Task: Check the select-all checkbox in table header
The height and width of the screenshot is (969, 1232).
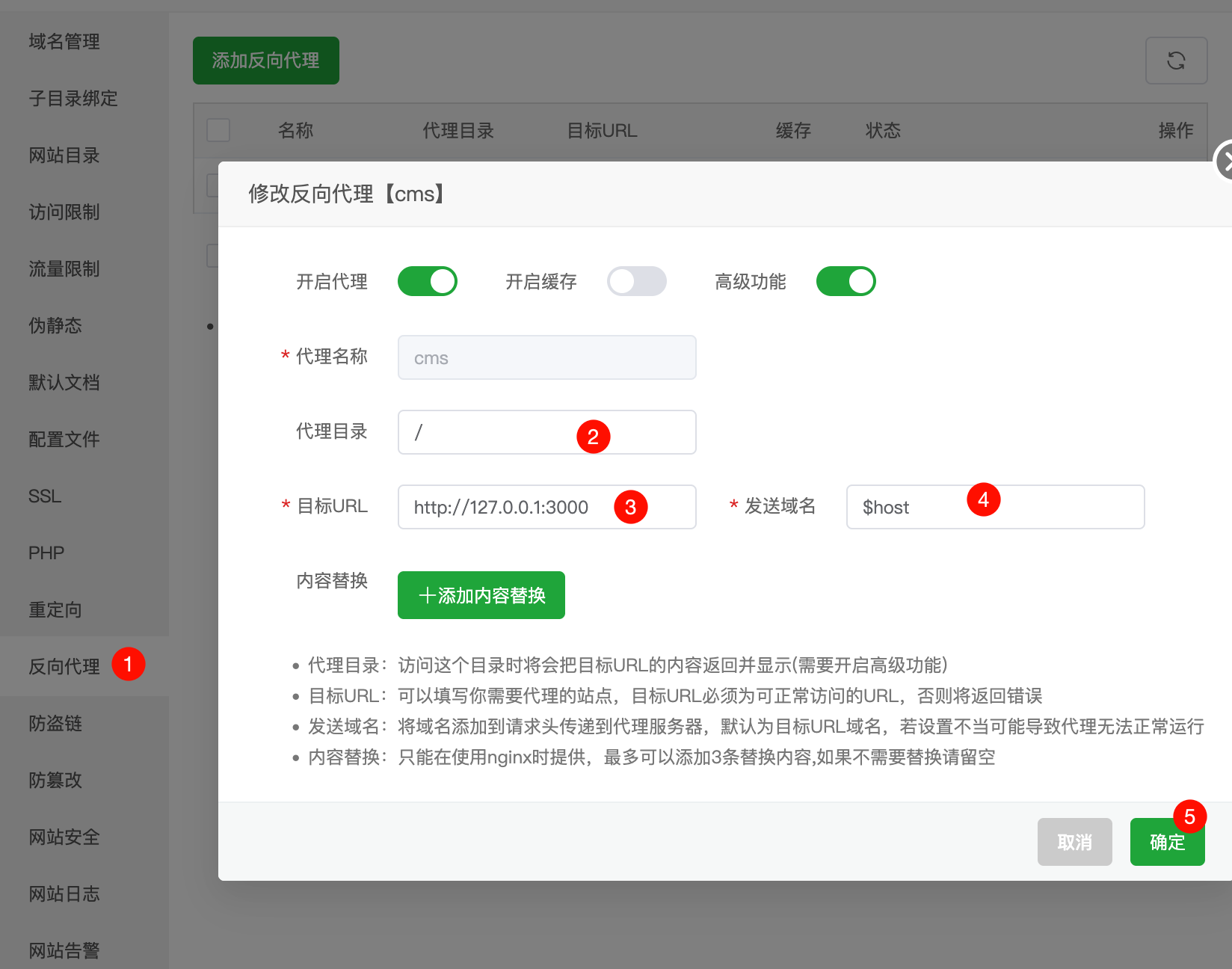Action: click(218, 130)
